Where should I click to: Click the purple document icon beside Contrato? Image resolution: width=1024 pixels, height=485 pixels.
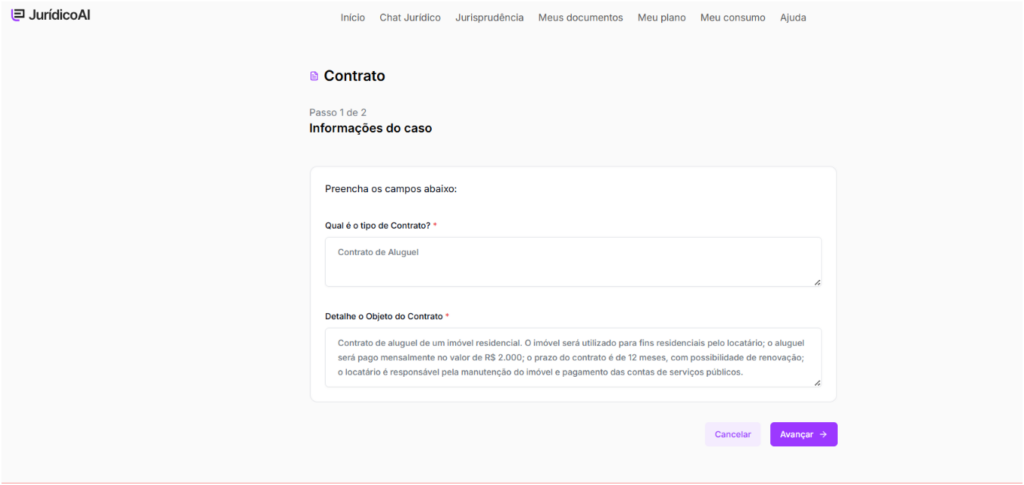tap(314, 76)
